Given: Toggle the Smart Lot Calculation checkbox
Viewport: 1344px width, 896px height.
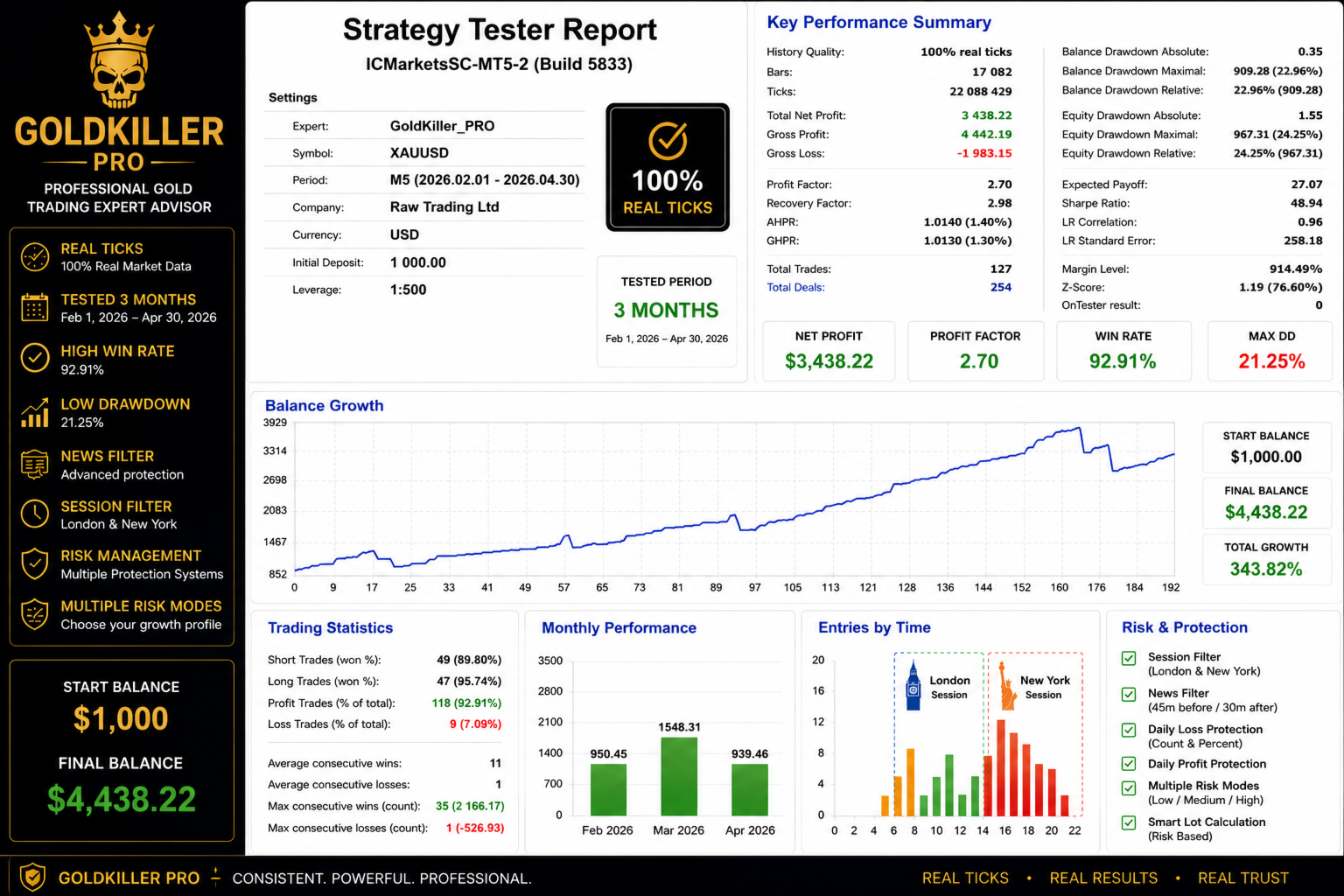Looking at the screenshot, I should pyautogui.click(x=1129, y=822).
